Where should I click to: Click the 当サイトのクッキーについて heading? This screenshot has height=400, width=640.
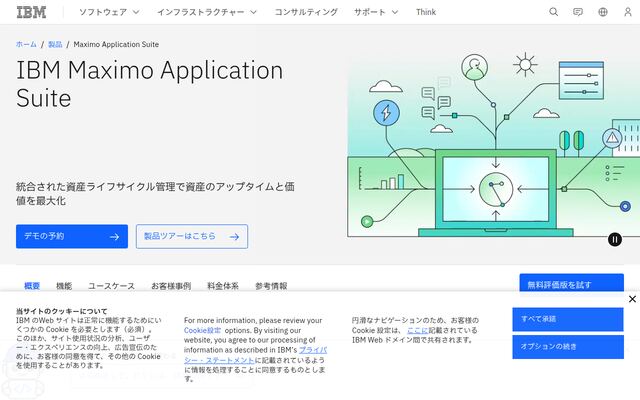pos(62,311)
